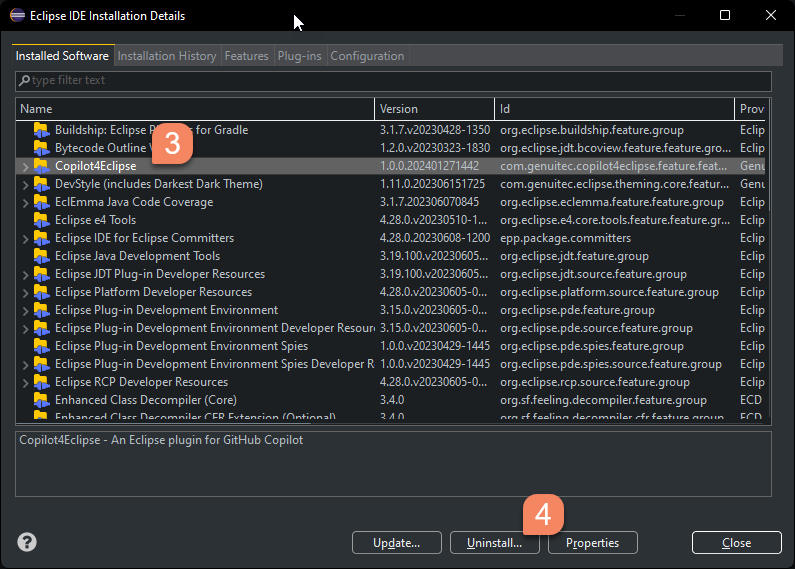This screenshot has height=569, width=795.
Task: Expand the Copilot4Eclipse tree node
Action: point(25,166)
